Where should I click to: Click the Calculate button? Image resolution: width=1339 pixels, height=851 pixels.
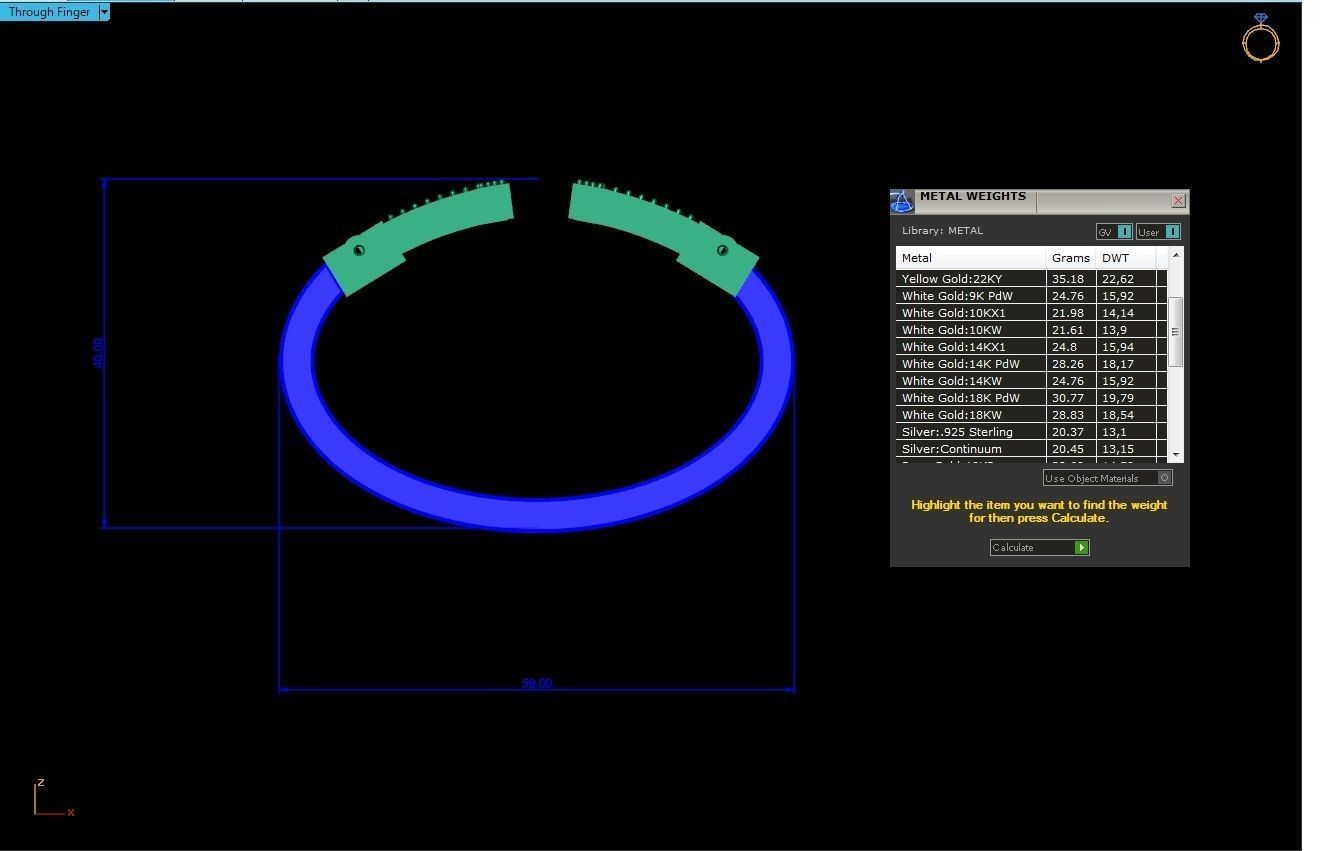pyautogui.click(x=1039, y=547)
